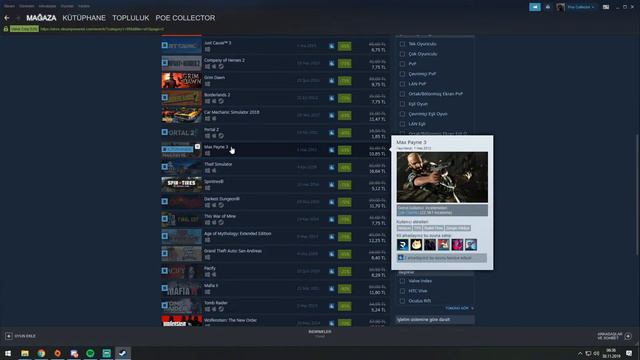Screen dimensions: 640x360
Task: Select the Darkest Dungeon row title
Action: tap(222, 199)
